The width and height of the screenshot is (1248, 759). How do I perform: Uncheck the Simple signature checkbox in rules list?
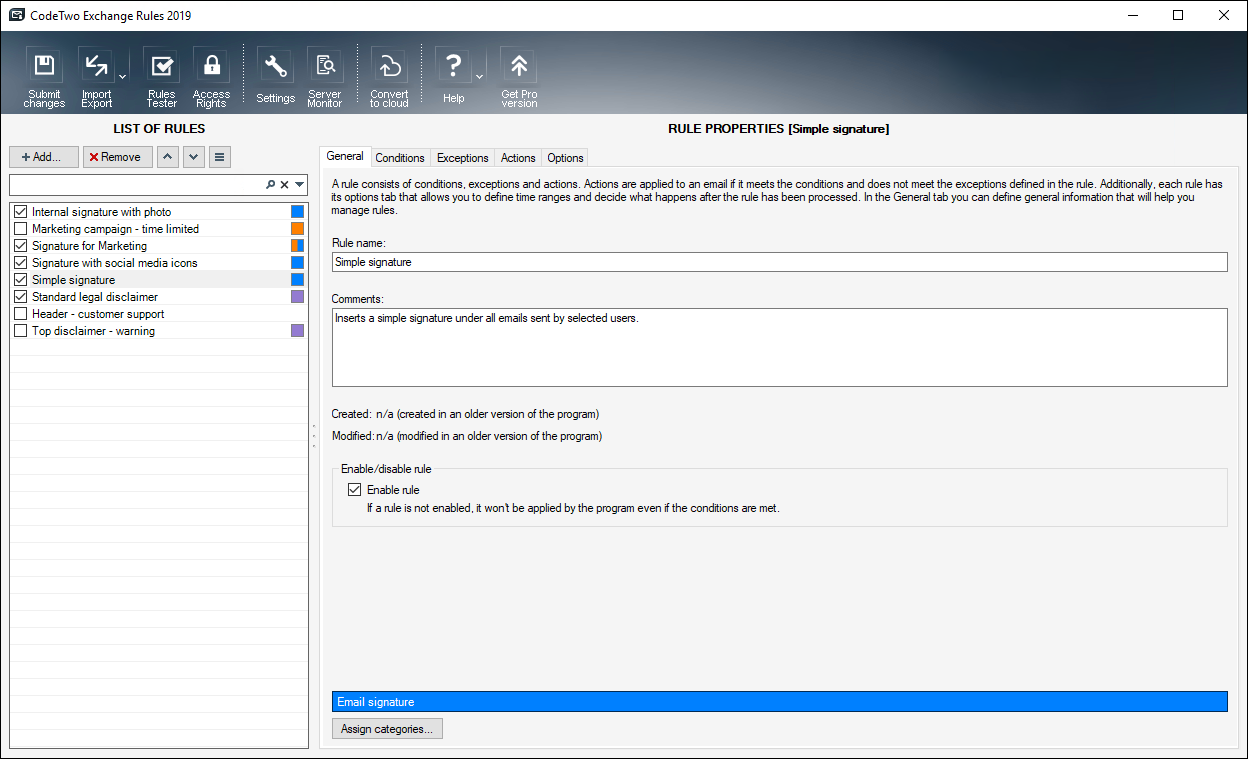(20, 280)
